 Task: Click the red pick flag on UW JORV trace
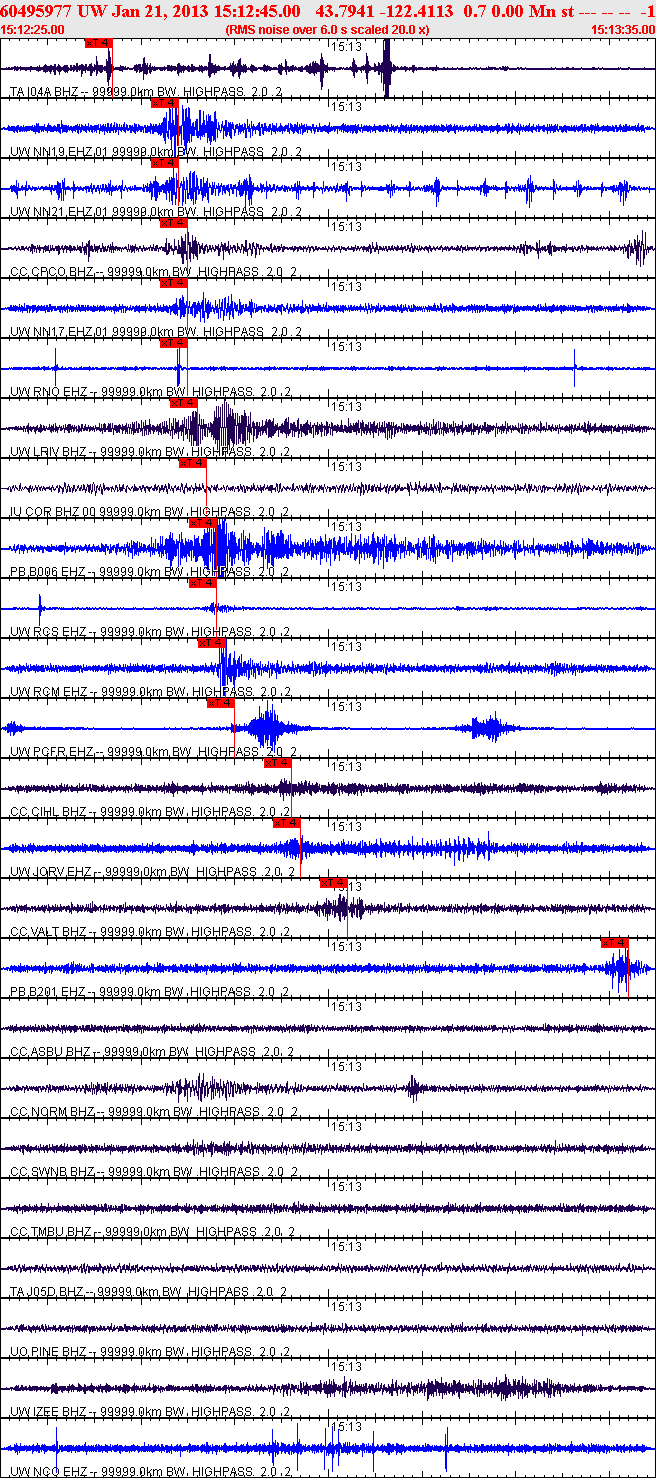pyautogui.click(x=287, y=822)
